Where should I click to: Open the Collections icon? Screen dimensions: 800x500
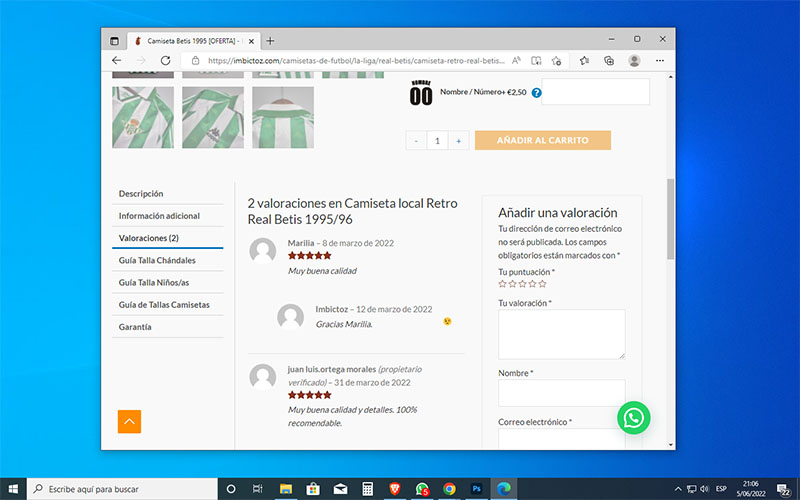point(609,61)
